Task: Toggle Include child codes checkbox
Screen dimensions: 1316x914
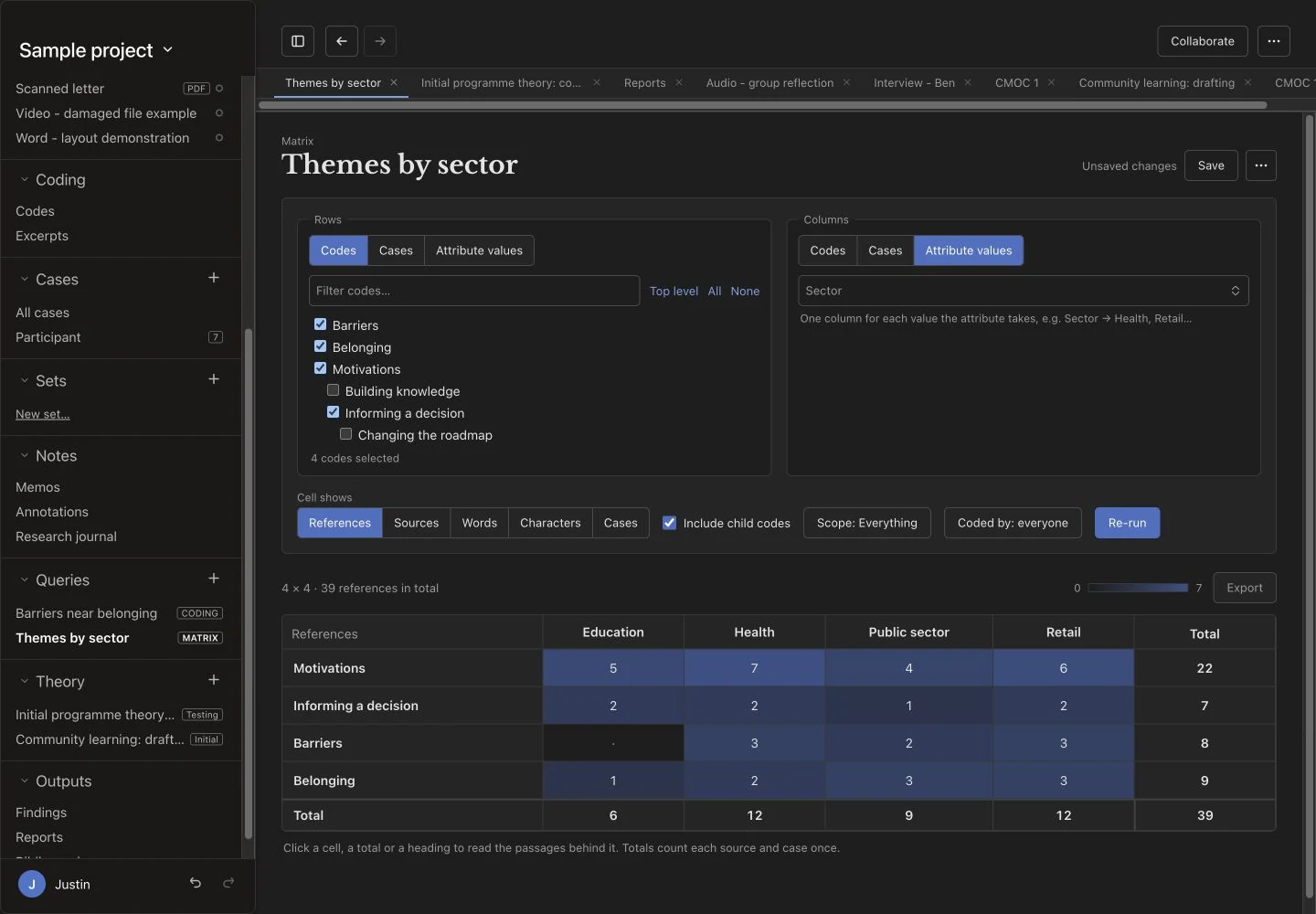Action: click(669, 523)
